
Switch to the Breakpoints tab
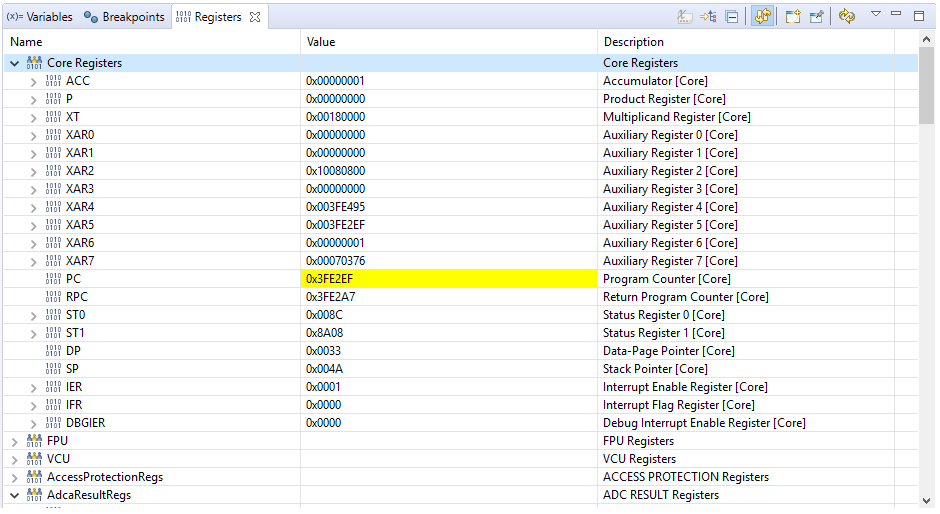pos(124,17)
